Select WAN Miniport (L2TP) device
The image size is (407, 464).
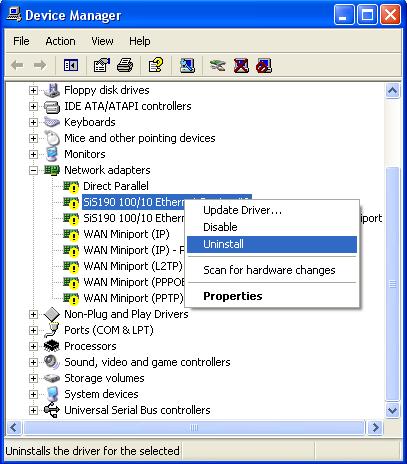(x=133, y=266)
